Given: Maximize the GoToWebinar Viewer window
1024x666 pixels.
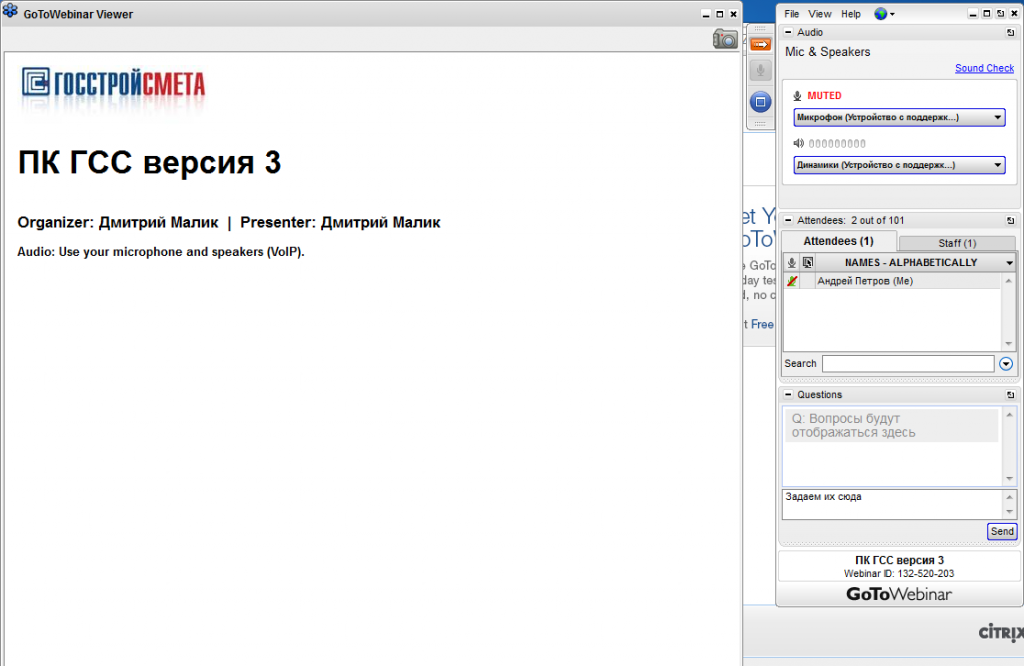Looking at the screenshot, I should click(720, 14).
